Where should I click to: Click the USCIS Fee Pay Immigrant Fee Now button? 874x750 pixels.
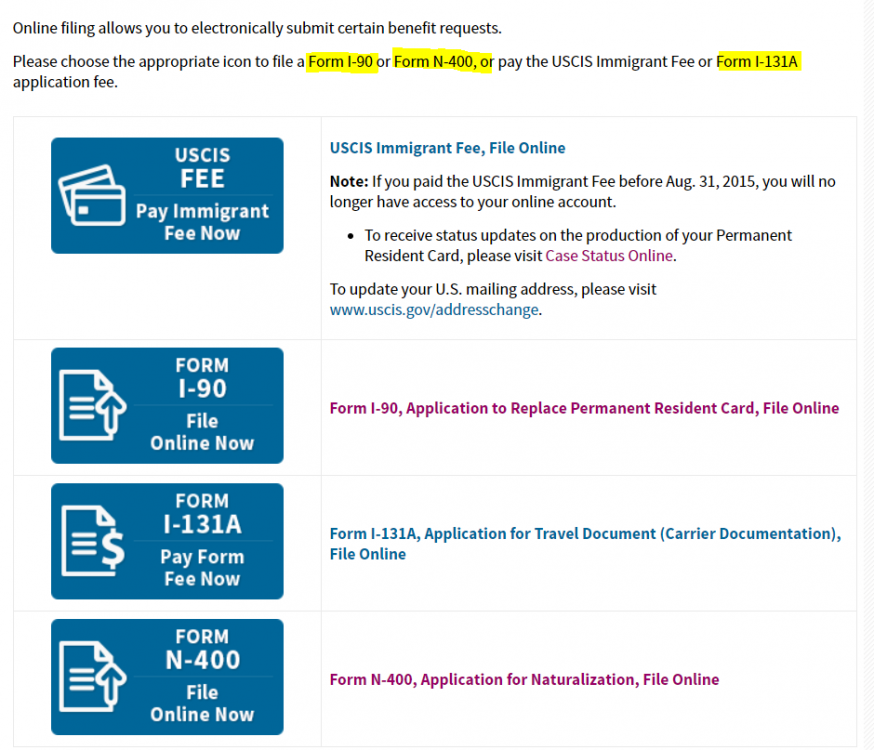pos(167,196)
